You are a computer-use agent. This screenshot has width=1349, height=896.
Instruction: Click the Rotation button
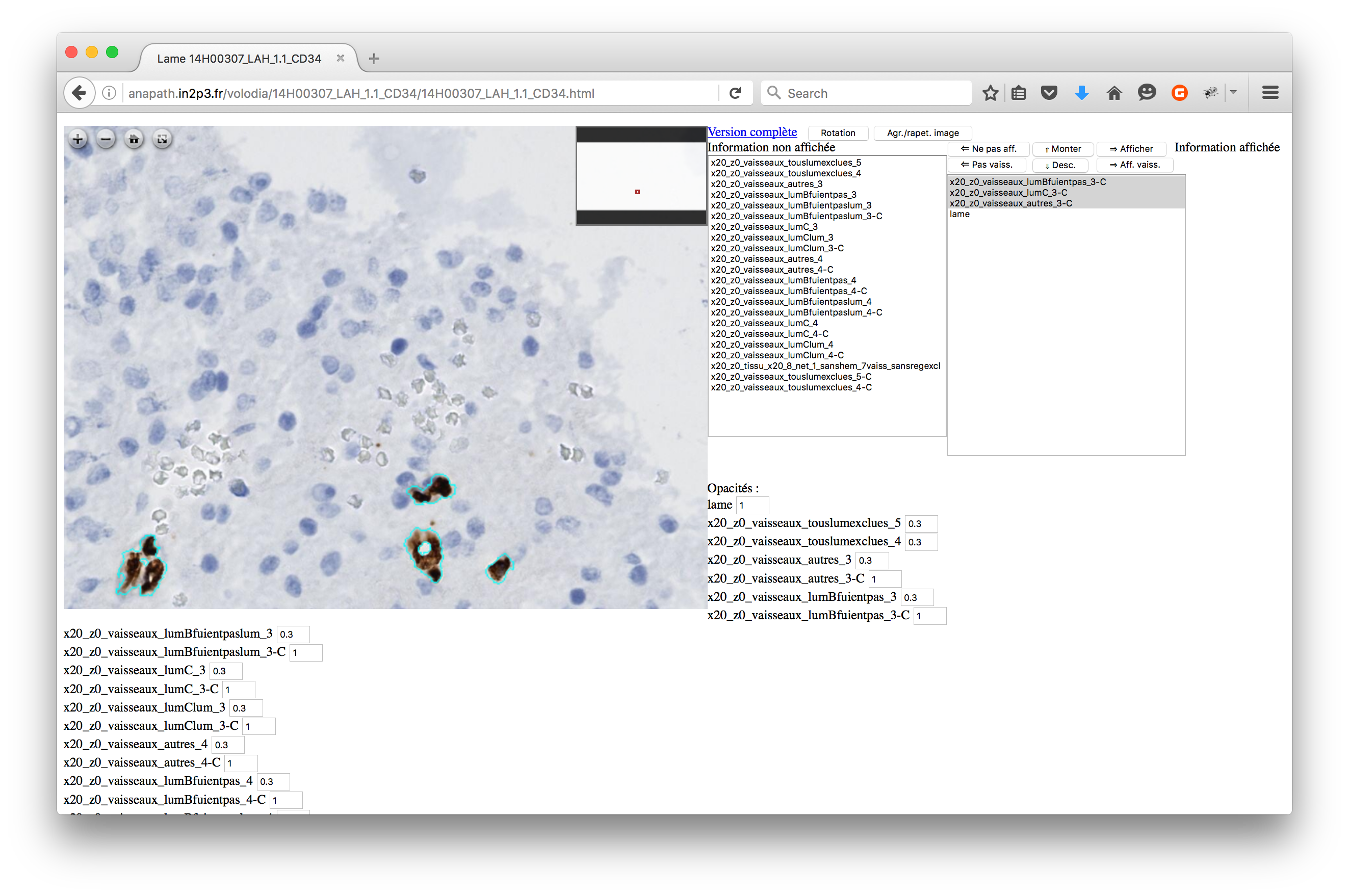pos(838,133)
